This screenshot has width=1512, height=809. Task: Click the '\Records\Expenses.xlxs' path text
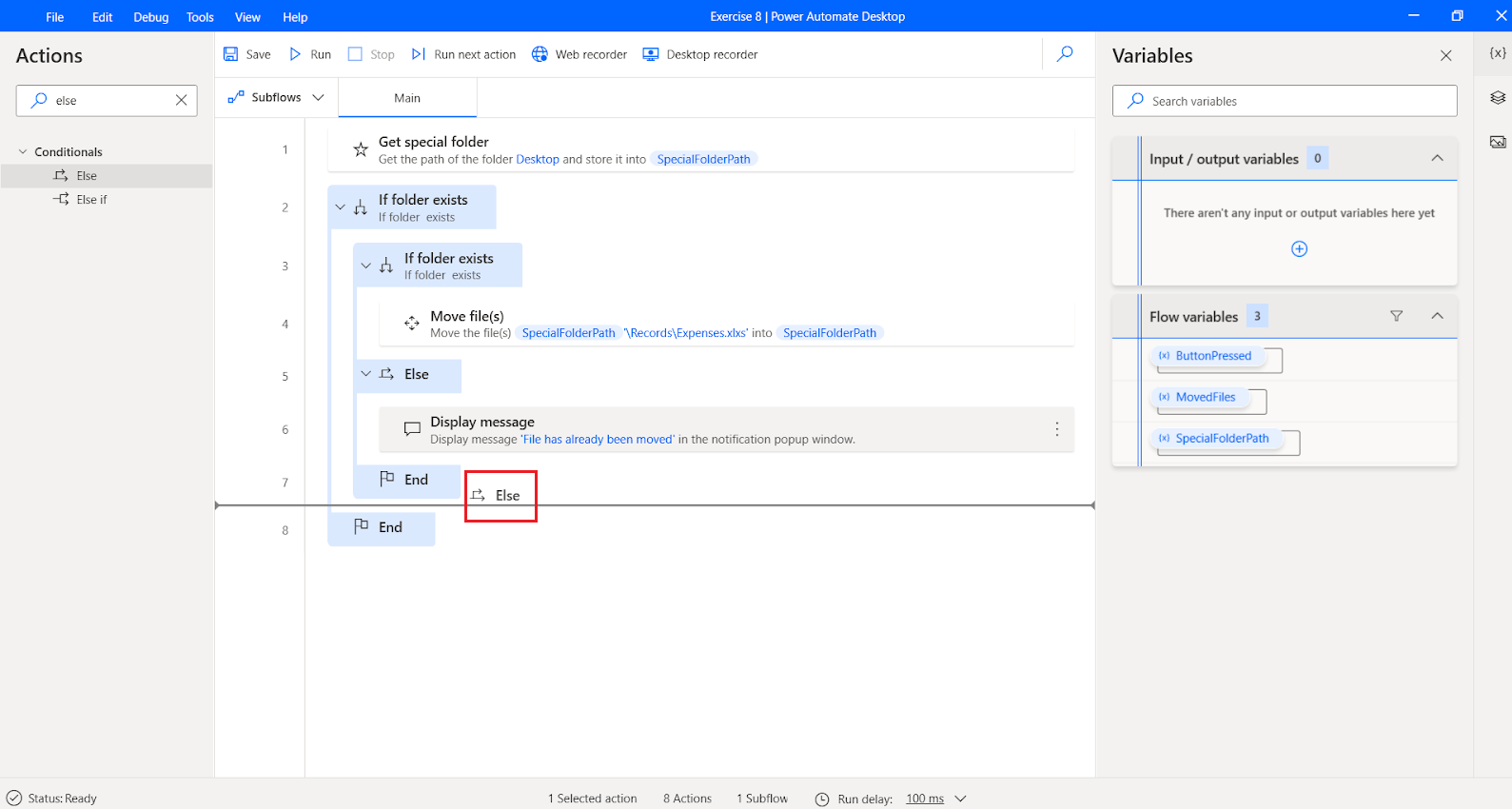pyautogui.click(x=686, y=333)
